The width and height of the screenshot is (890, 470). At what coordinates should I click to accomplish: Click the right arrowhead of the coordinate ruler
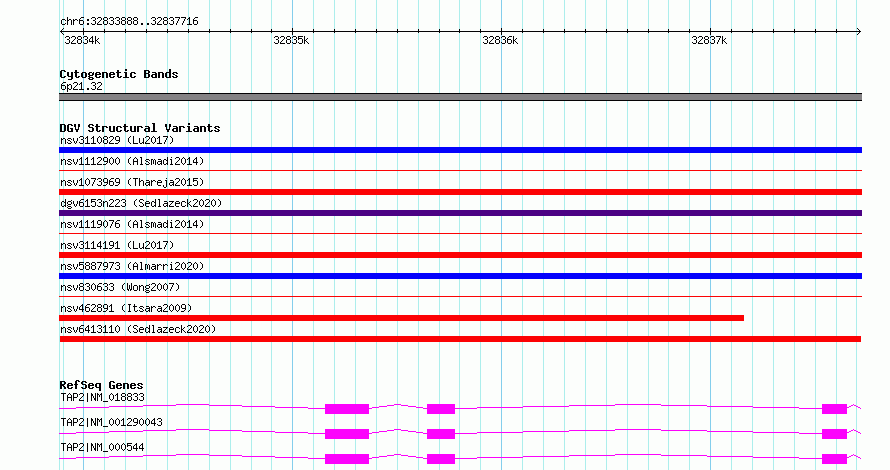859,31
